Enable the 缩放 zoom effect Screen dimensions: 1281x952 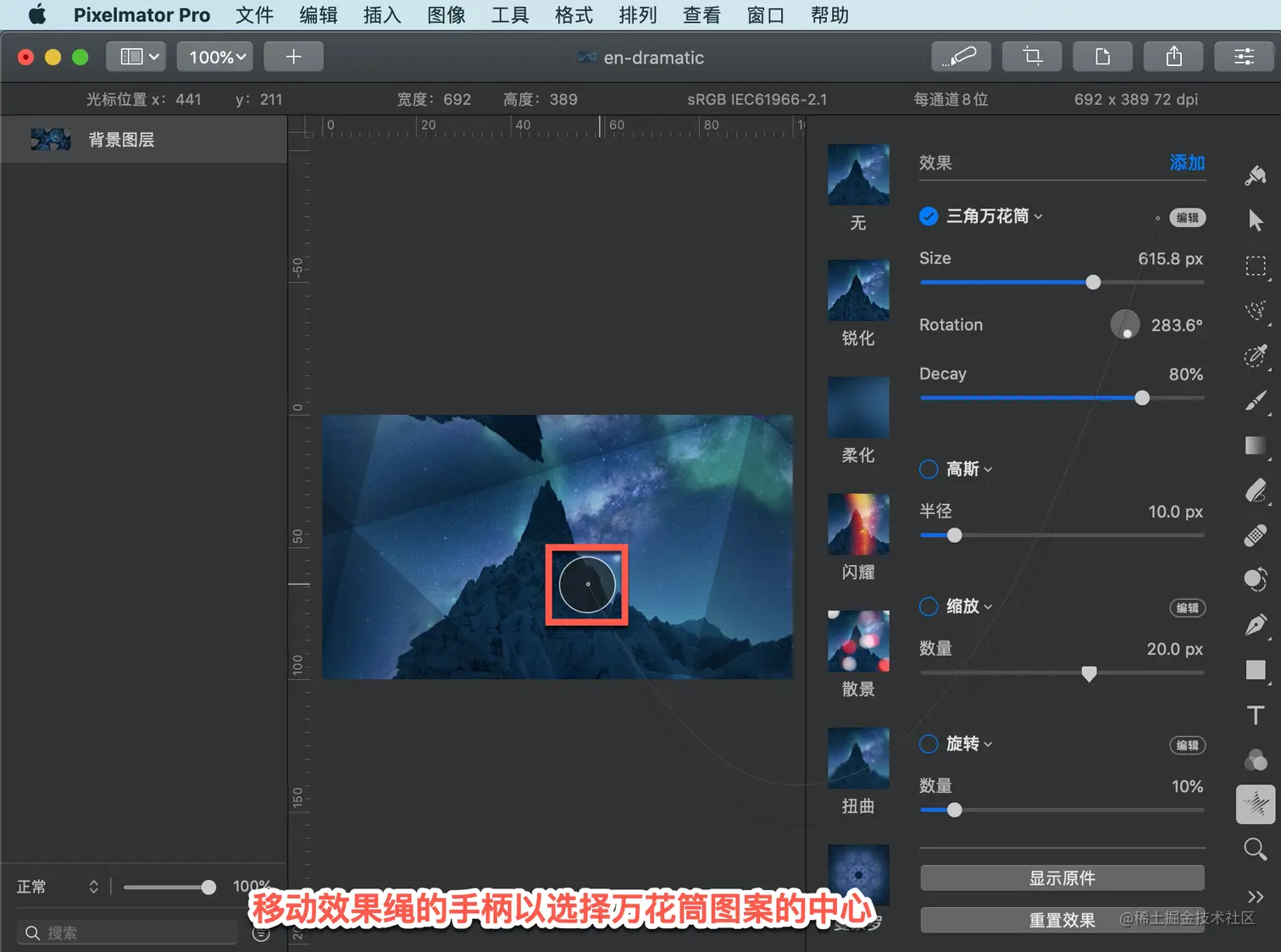click(929, 606)
